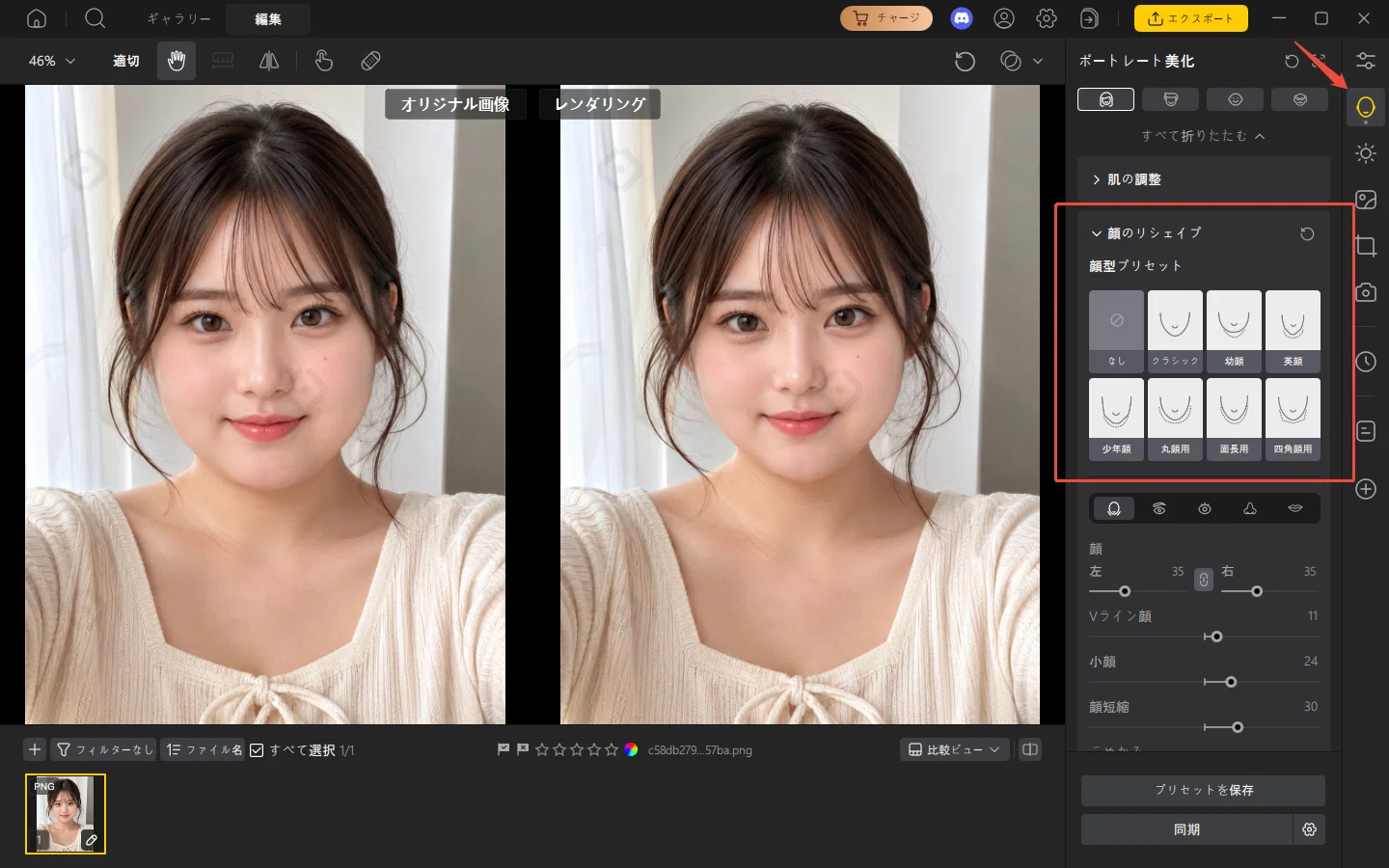Viewport: 1389px width, 868px height.
Task: Toggle the left-right face link lock
Action: 1203,580
